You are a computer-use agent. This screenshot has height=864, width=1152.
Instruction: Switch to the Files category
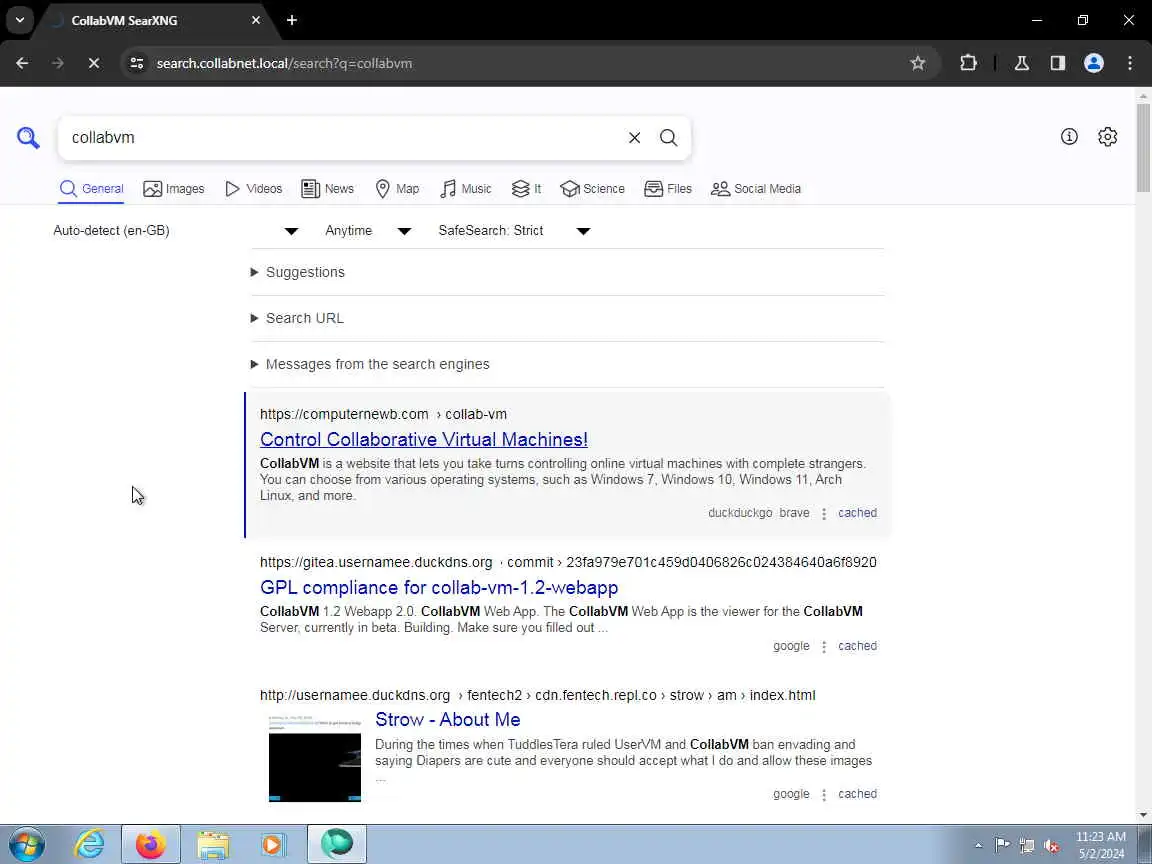click(668, 189)
